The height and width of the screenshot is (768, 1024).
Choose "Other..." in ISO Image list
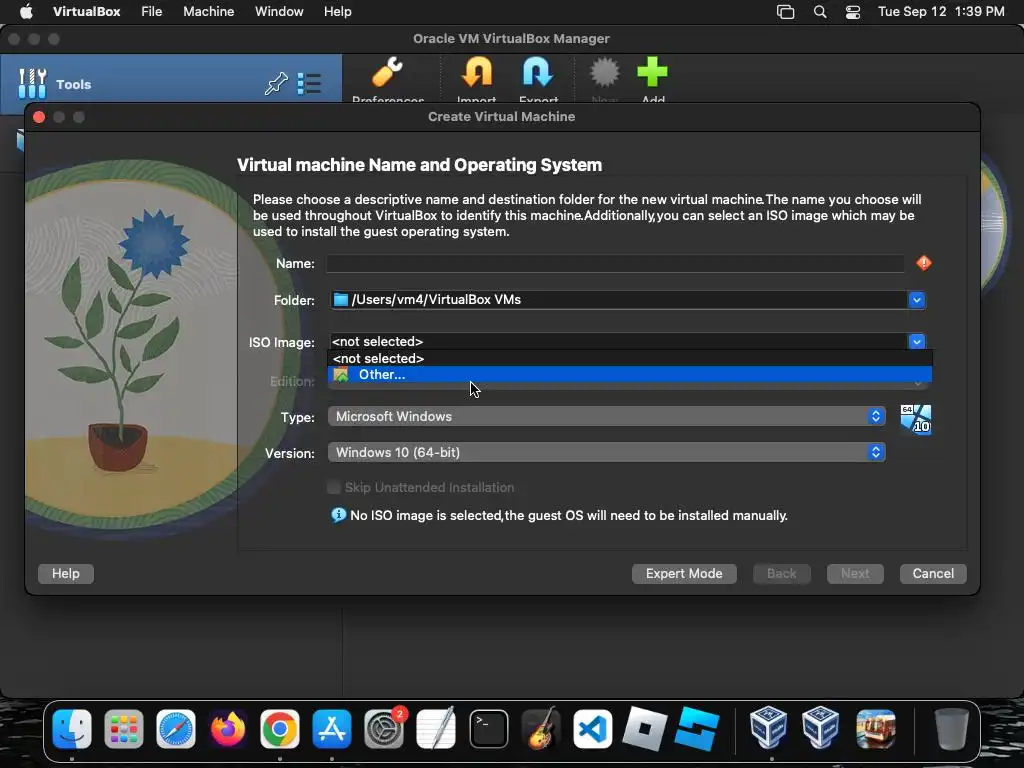630,375
